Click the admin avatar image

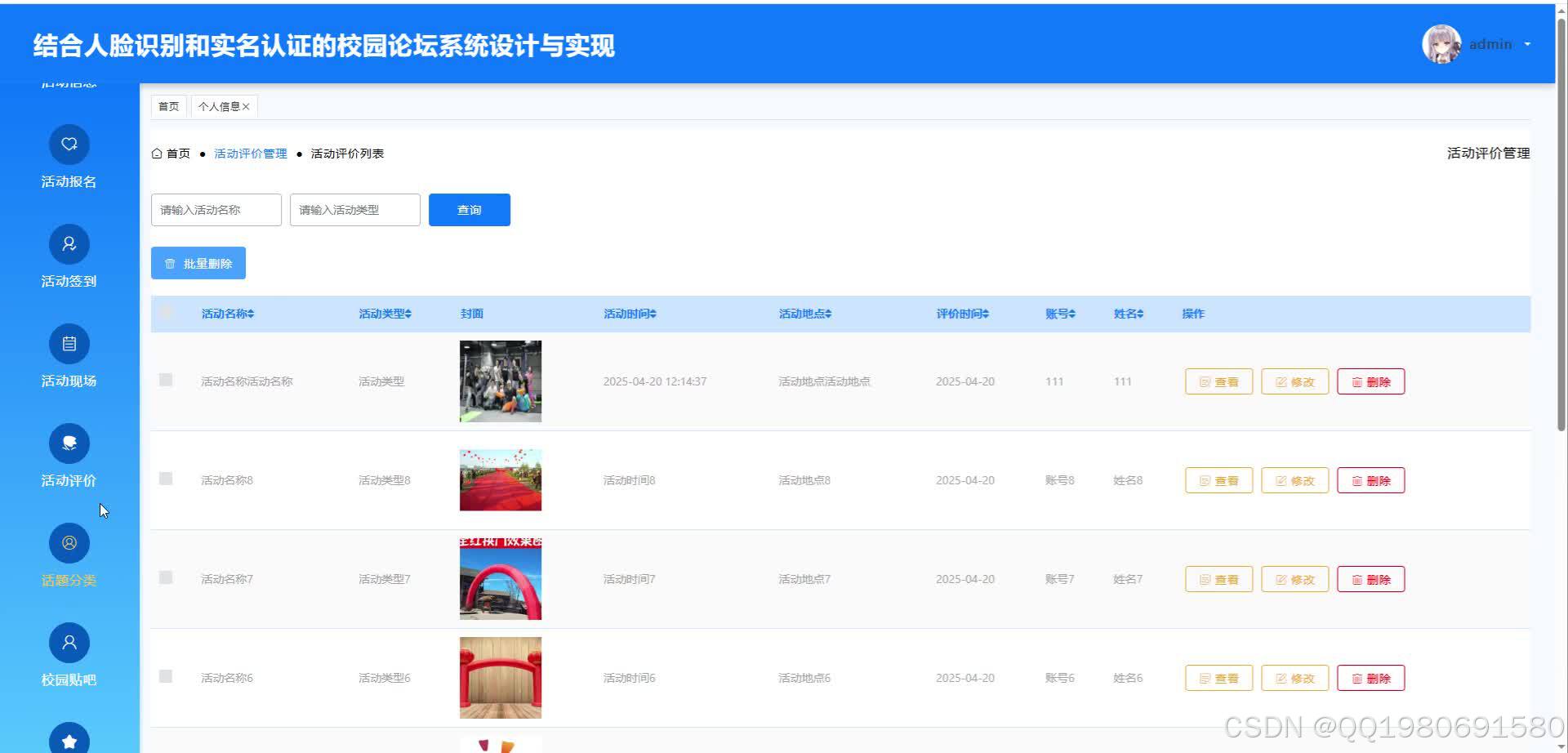1441,44
